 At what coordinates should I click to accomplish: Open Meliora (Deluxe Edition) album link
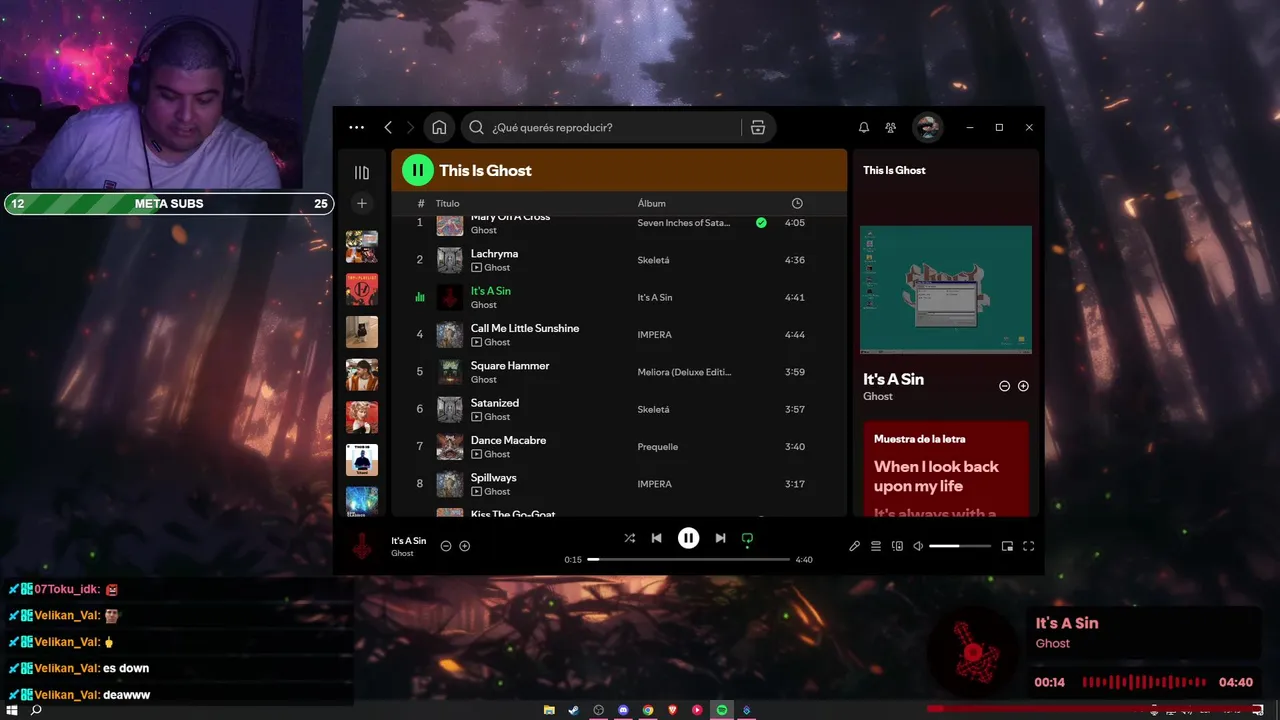tap(685, 372)
